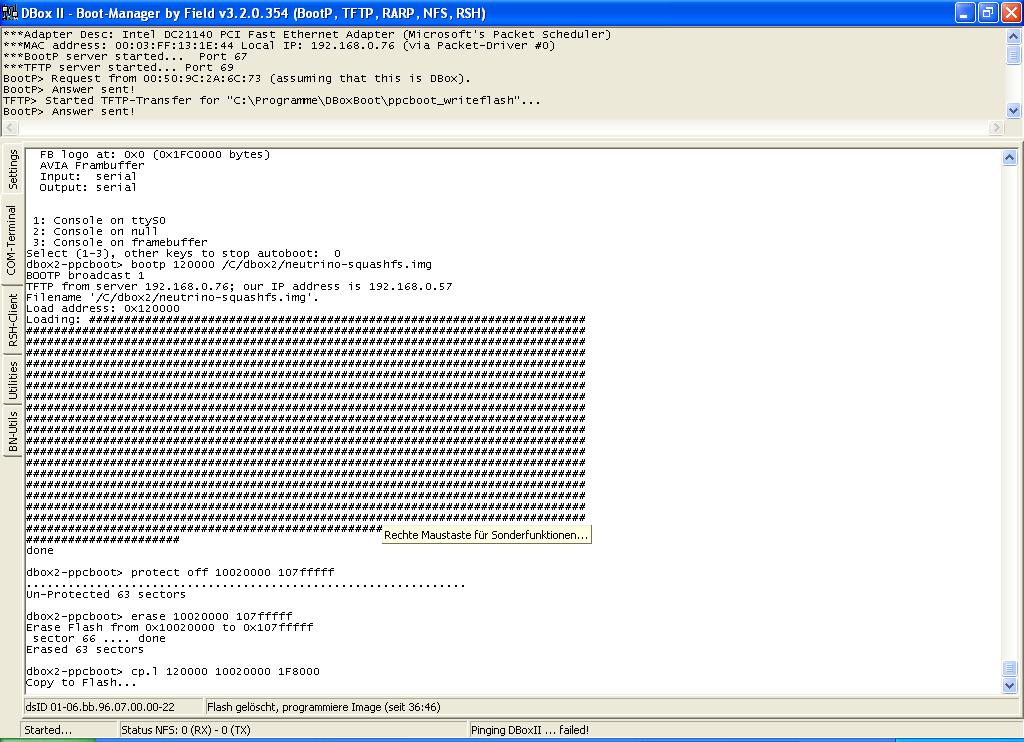The width and height of the screenshot is (1024, 742).
Task: Click 'Erased 63 sectors' terminal line
Action: pos(85,649)
